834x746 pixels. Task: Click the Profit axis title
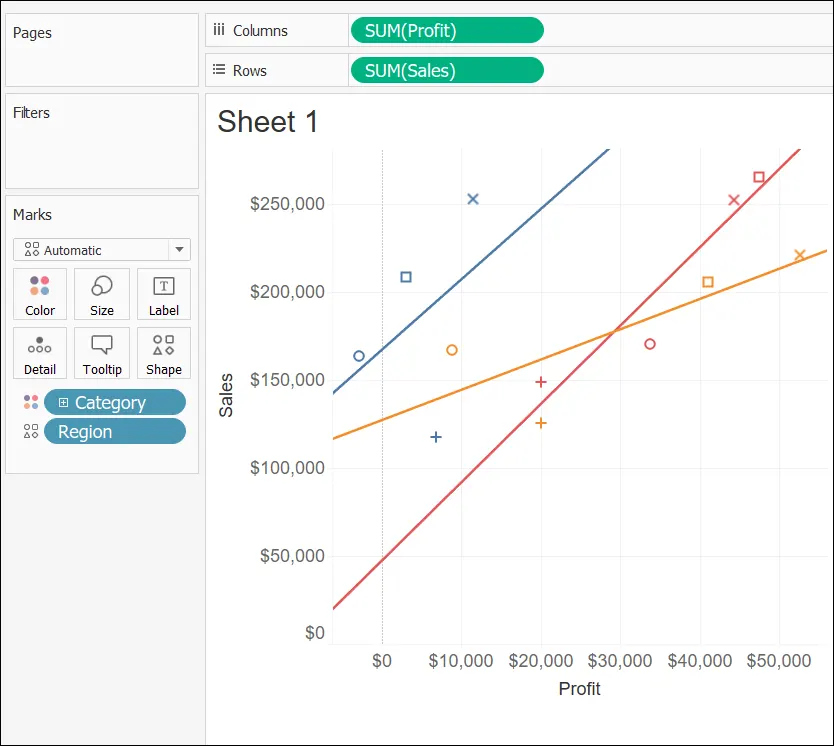[x=579, y=689]
